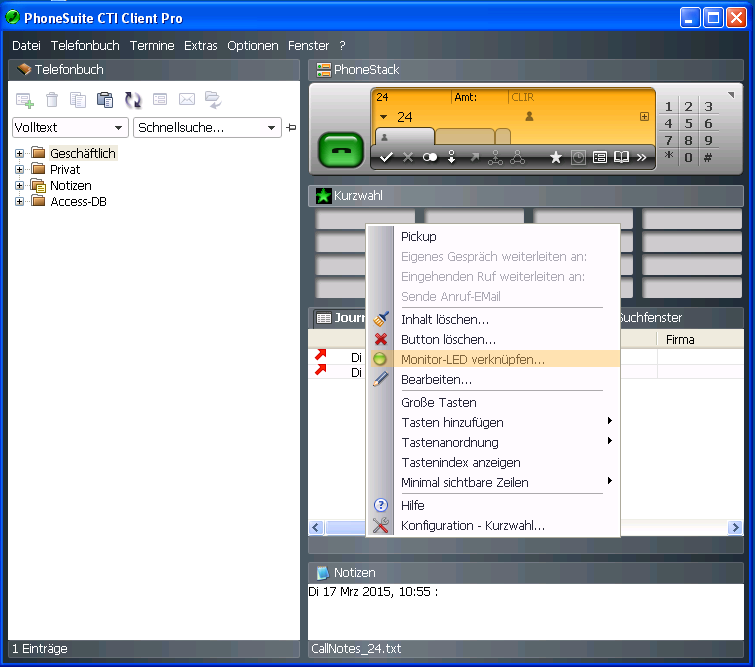Viewport: 755px width, 667px height.
Task: Open the phonebook book icon in PhoneStack
Action: click(x=621, y=157)
